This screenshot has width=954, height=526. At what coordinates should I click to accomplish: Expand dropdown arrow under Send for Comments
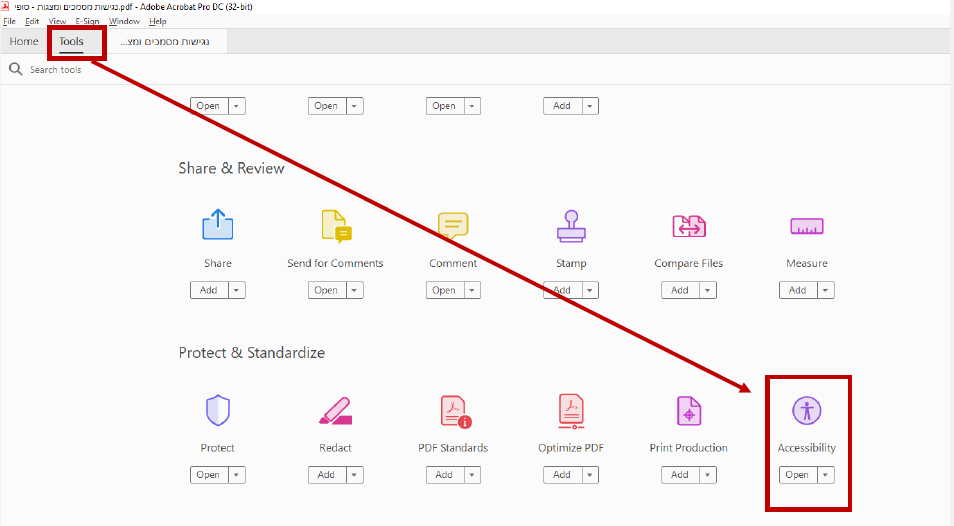pos(355,290)
